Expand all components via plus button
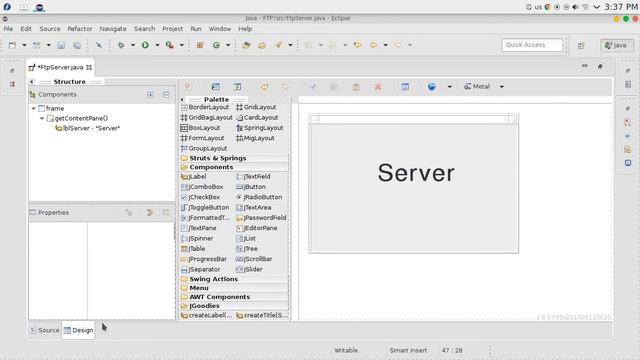640x360 pixels. tap(150, 94)
